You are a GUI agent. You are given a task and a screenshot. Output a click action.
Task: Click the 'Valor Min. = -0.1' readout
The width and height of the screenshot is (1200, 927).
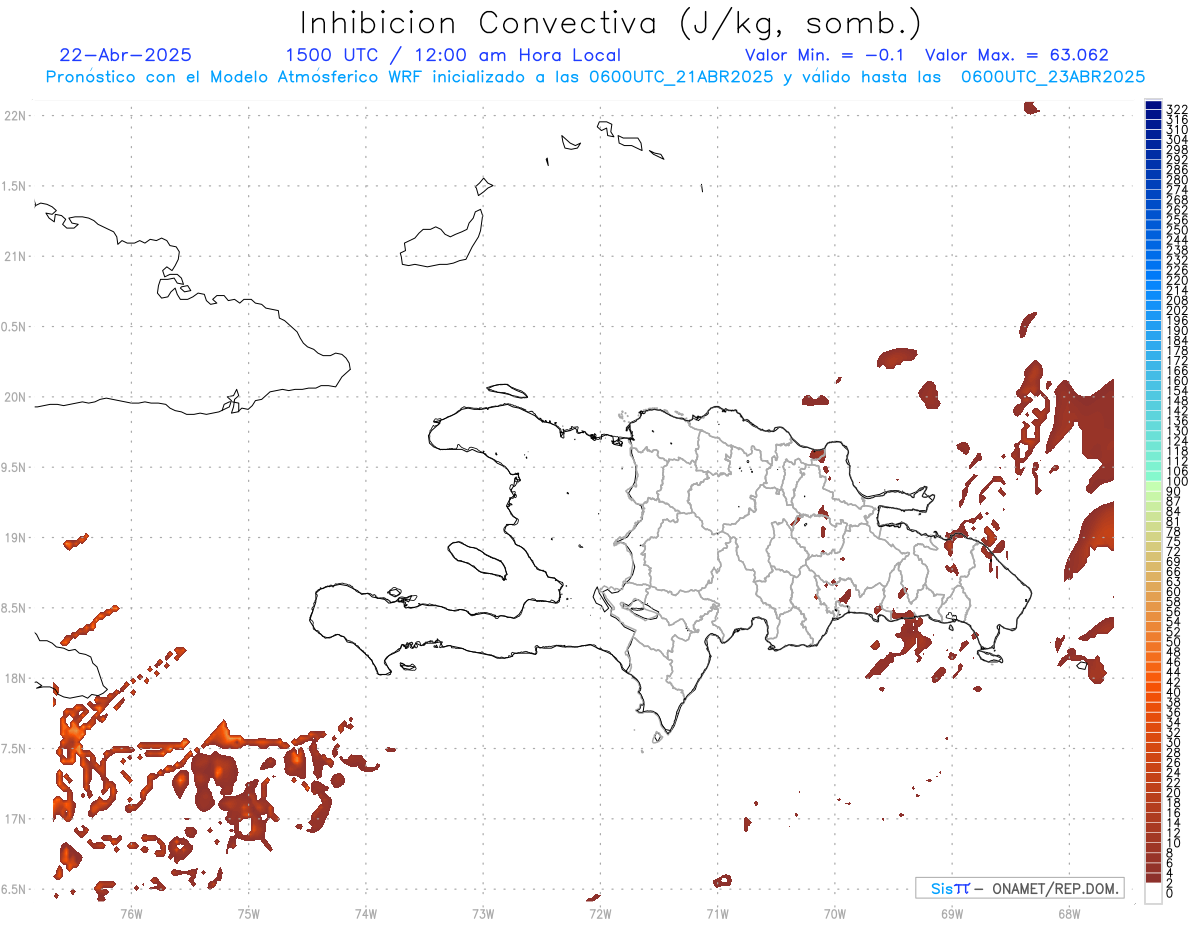tap(825, 56)
